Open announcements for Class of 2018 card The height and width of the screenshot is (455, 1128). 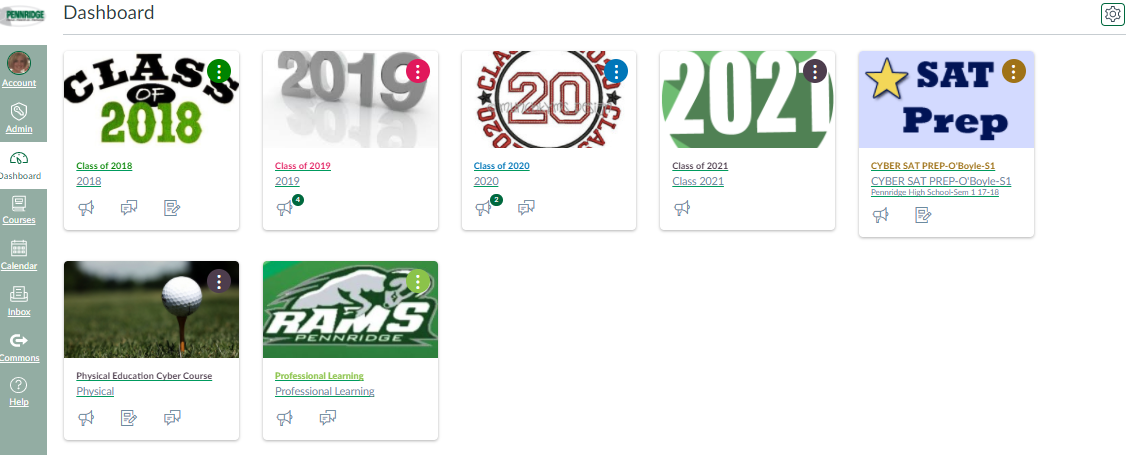86,209
